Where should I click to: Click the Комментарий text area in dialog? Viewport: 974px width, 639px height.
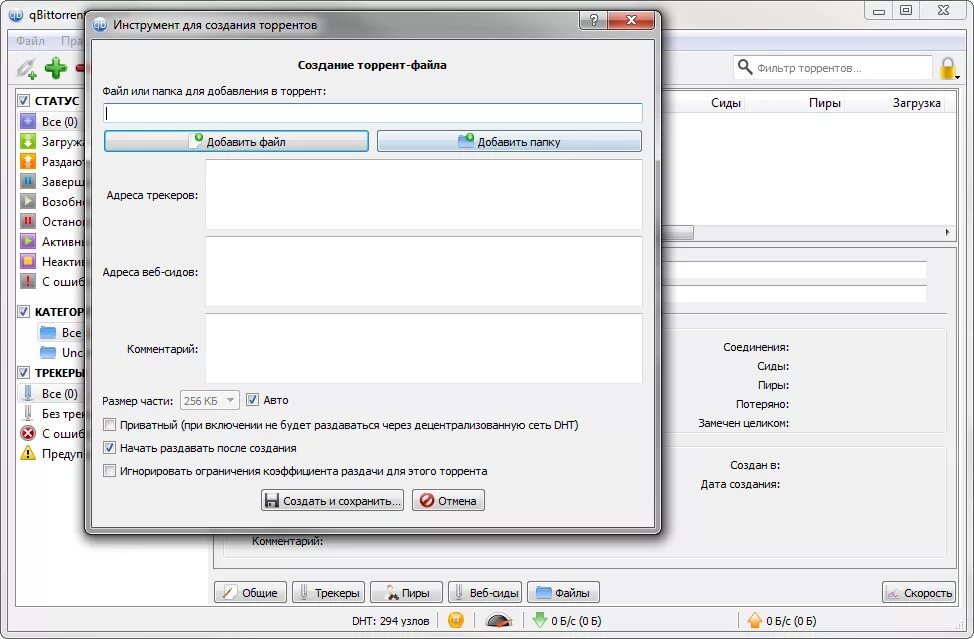(x=424, y=348)
